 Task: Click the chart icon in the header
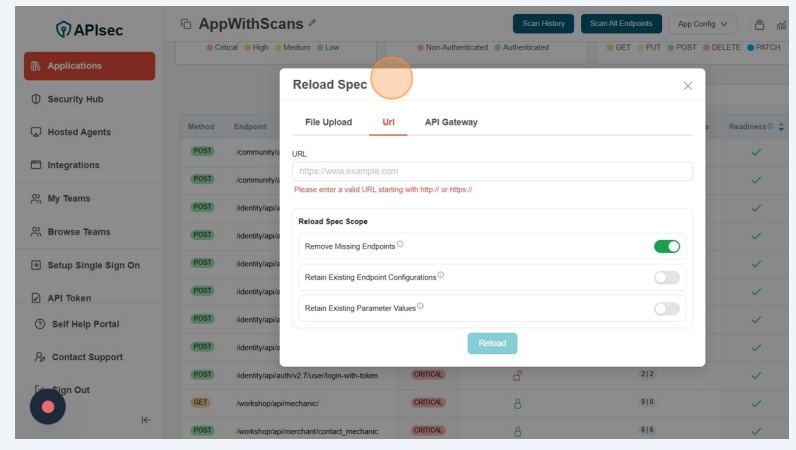781,25
